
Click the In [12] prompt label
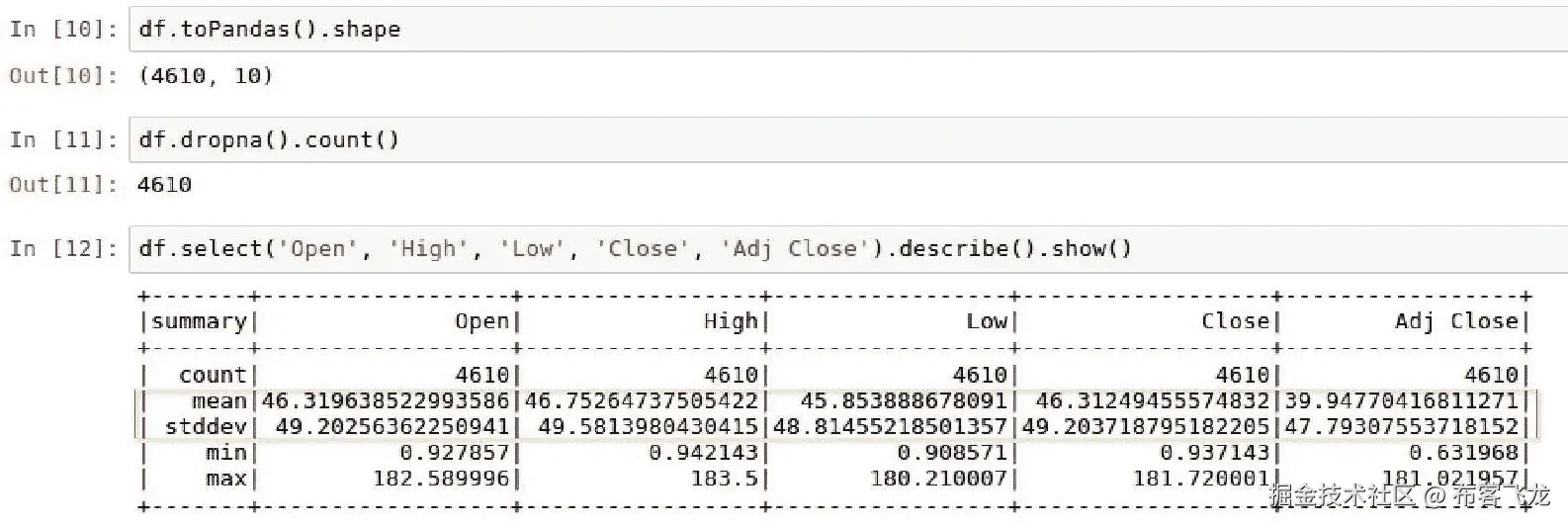coord(62,248)
